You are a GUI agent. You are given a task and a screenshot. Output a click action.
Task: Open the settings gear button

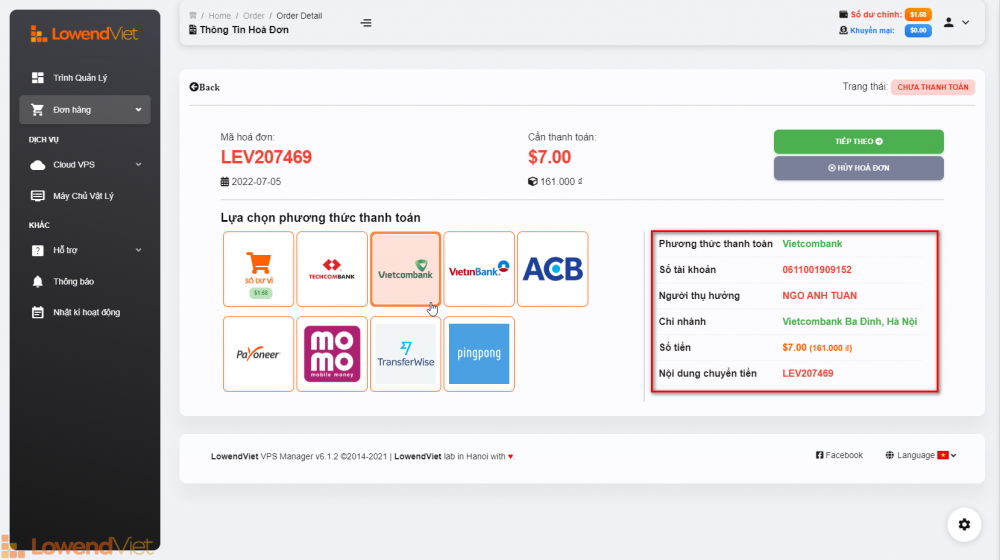[x=964, y=524]
